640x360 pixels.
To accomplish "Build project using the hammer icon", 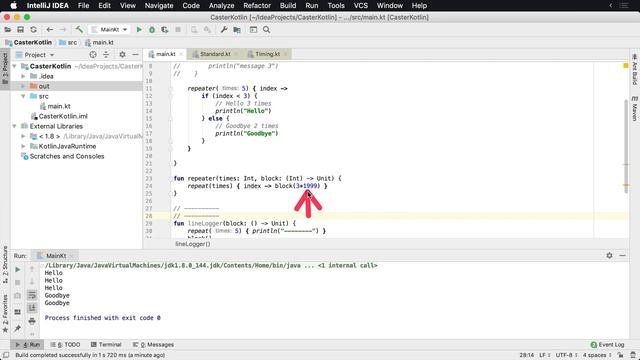I will [x=79, y=30].
